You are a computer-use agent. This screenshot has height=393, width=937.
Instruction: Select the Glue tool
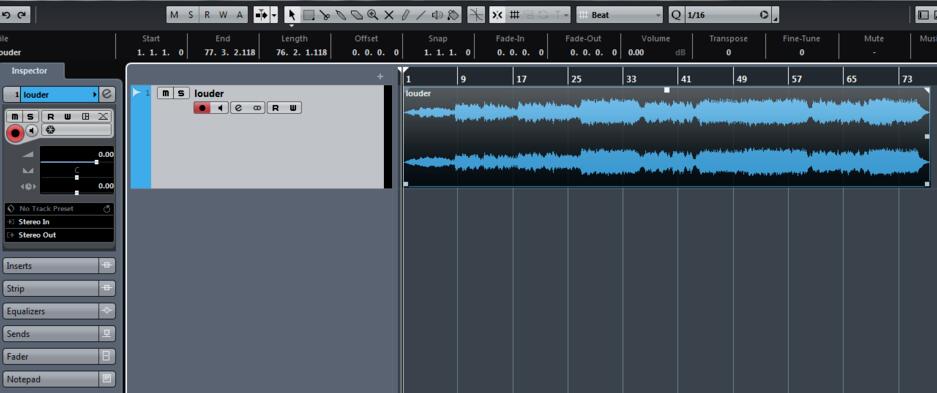tap(341, 15)
